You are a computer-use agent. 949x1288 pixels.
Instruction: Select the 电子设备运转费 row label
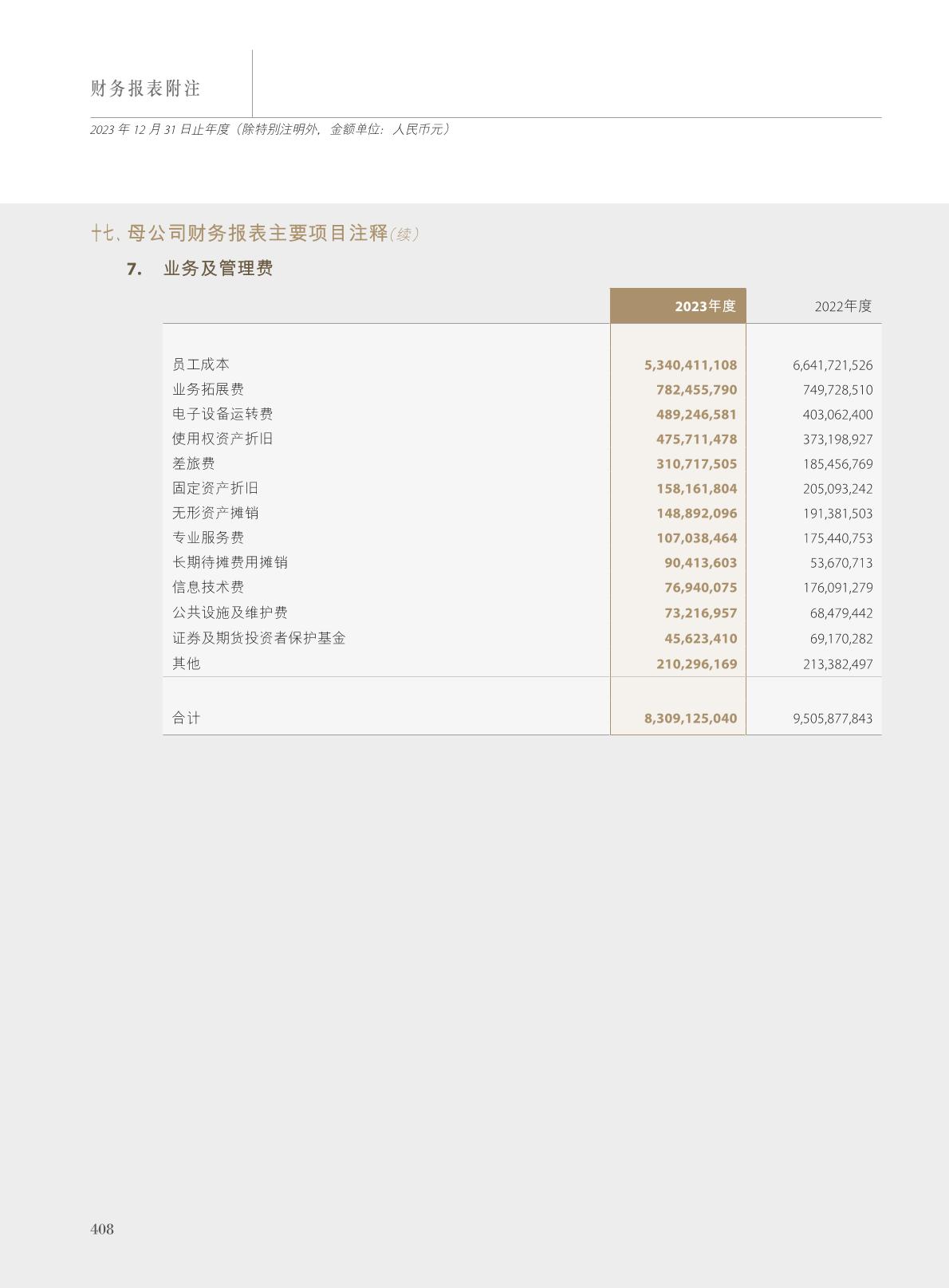pyautogui.click(x=222, y=414)
